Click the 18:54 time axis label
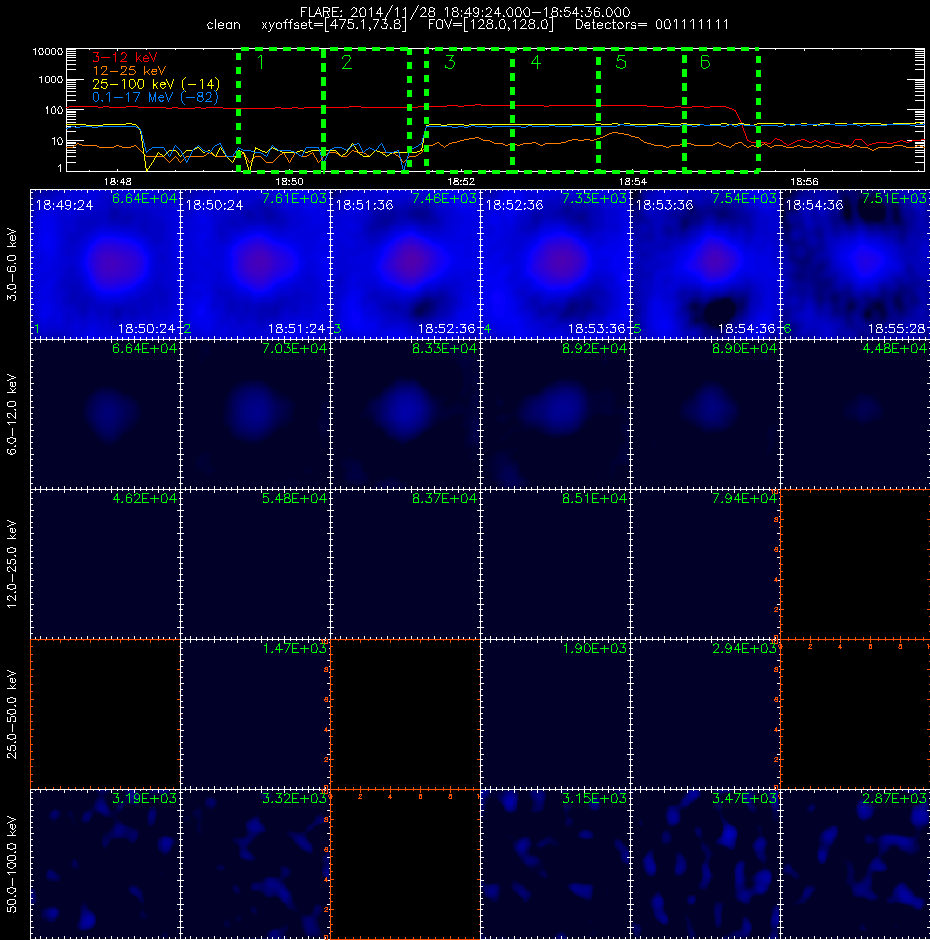 pyautogui.click(x=633, y=181)
